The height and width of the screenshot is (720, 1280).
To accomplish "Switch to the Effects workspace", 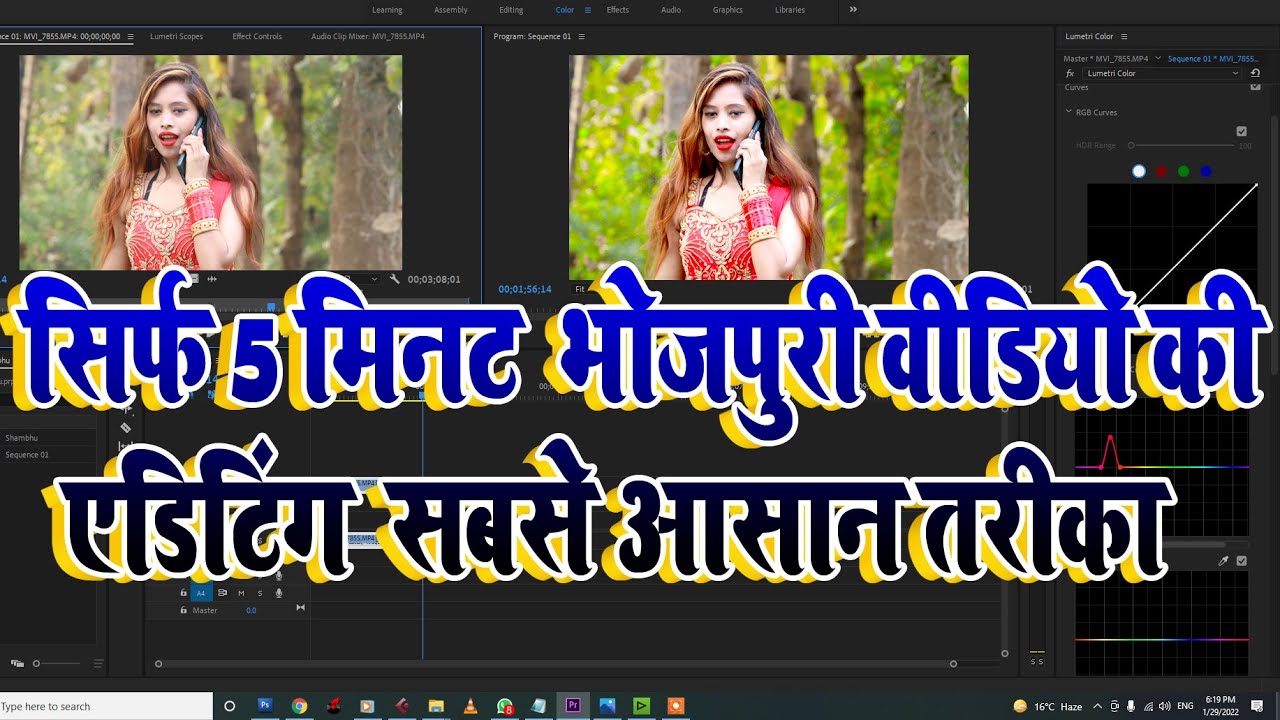I will tap(618, 10).
